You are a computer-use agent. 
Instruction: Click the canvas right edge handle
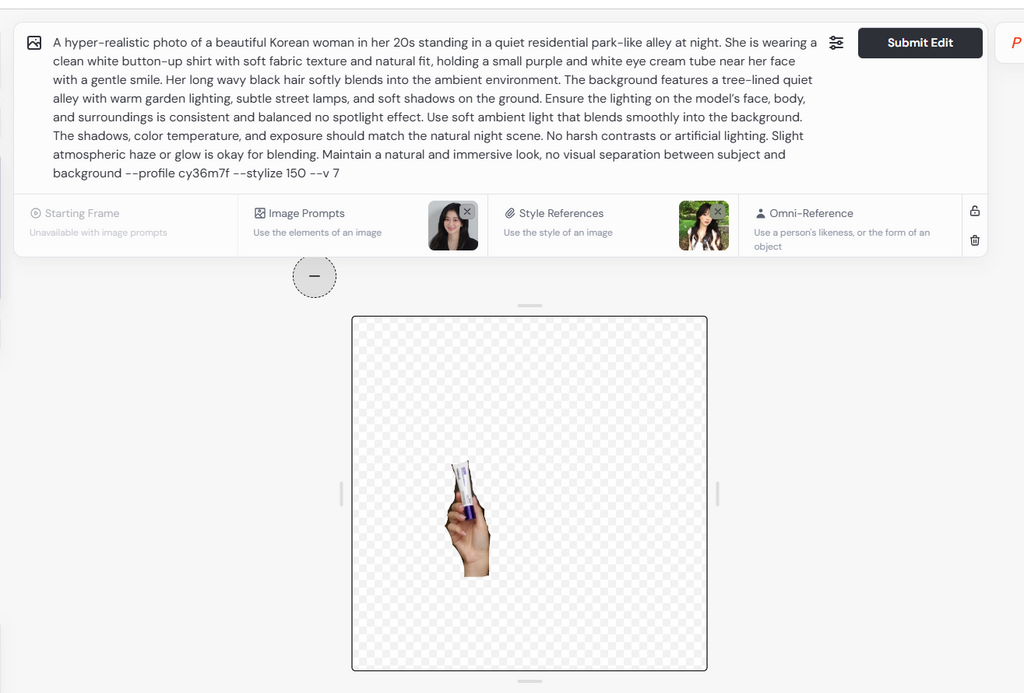point(718,494)
